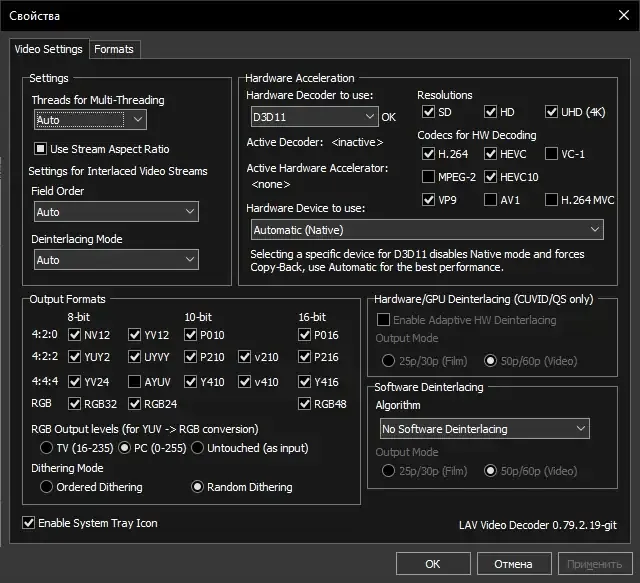Close the properties dialog window
Viewport: 640px width, 583px height.
pyautogui.click(x=617, y=15)
